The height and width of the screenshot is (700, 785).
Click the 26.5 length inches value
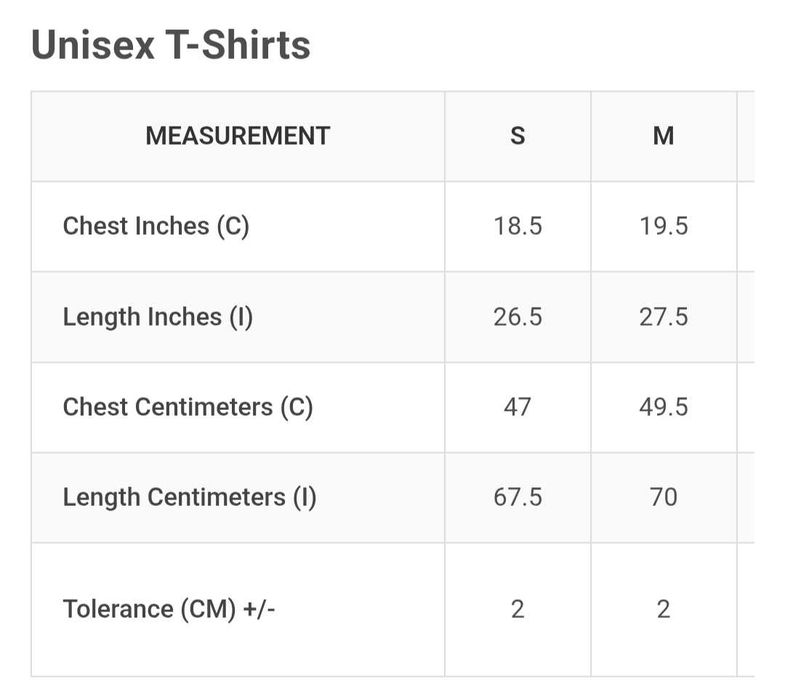point(517,317)
